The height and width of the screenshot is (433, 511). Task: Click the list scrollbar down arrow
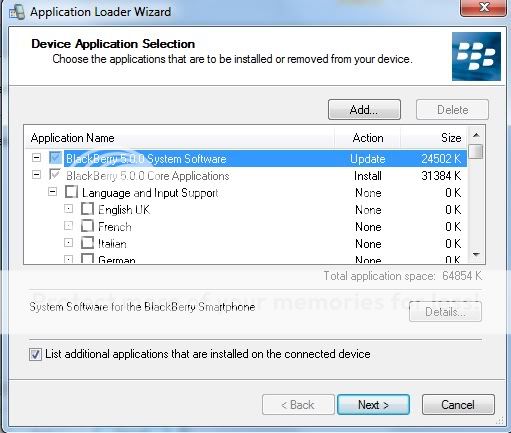pyautogui.click(x=476, y=255)
